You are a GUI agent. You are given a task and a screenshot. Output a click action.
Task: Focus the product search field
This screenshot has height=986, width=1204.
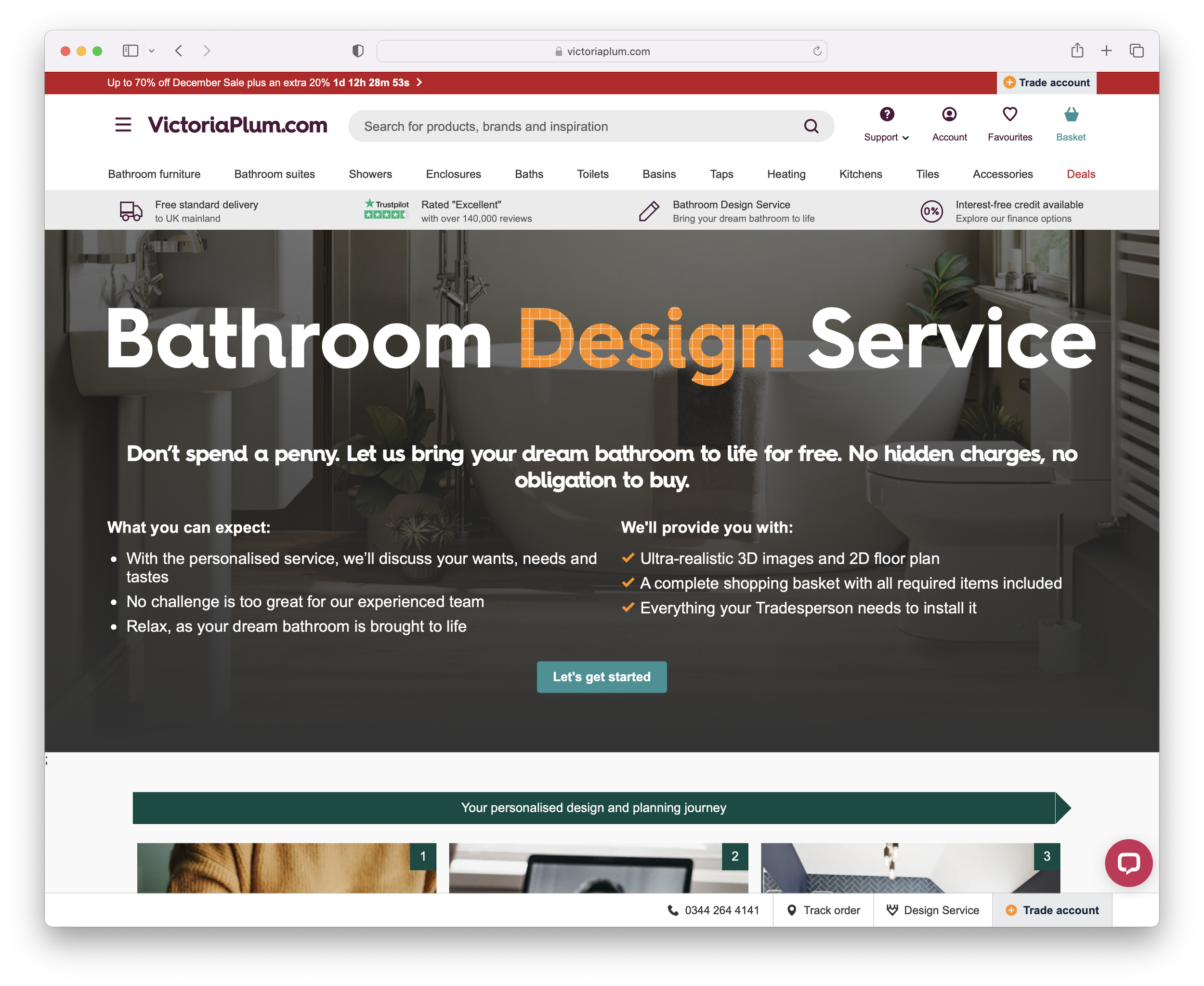pos(591,126)
